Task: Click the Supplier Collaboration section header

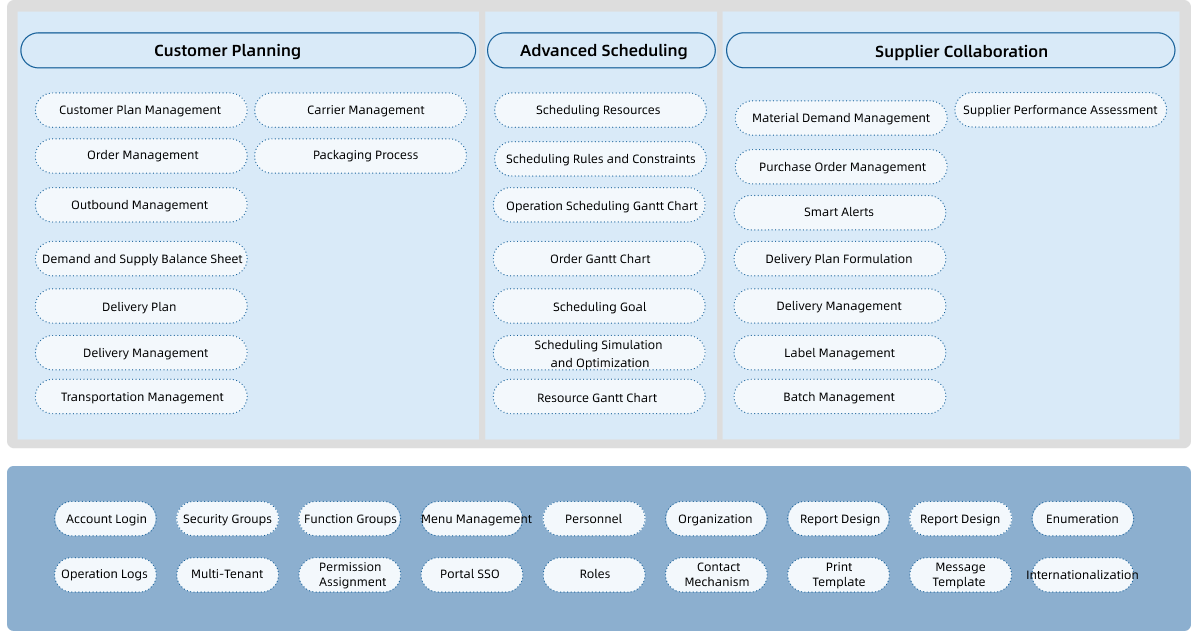Action: click(x=951, y=50)
